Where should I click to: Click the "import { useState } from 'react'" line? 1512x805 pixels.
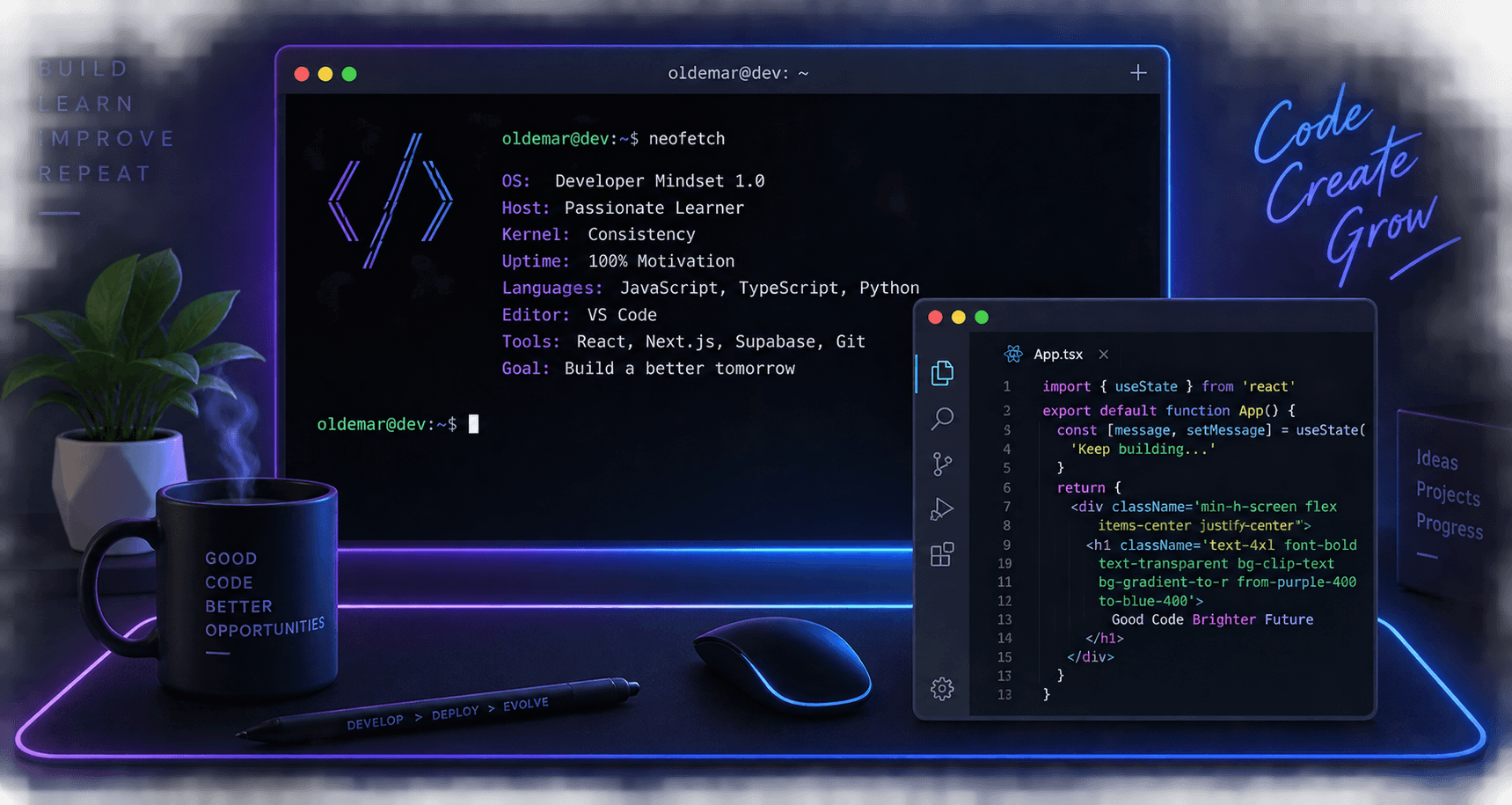[x=1169, y=386]
